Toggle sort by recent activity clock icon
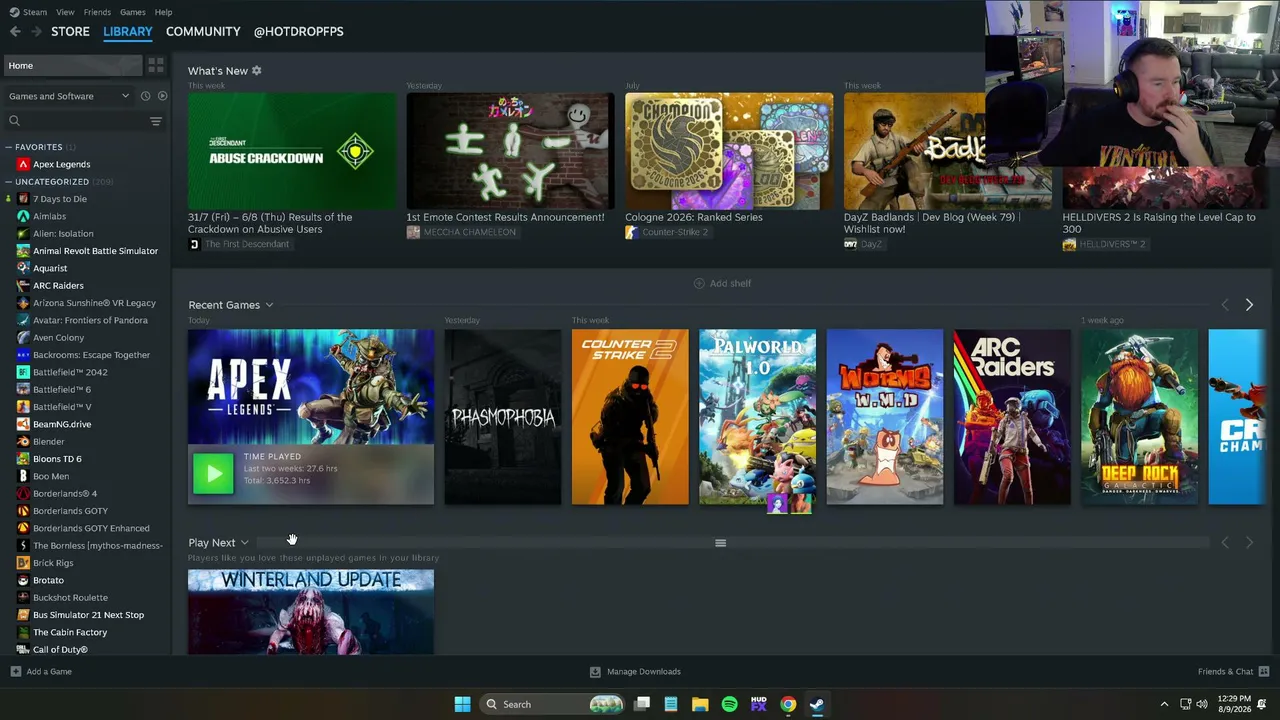The height and width of the screenshot is (720, 1280). [x=145, y=96]
